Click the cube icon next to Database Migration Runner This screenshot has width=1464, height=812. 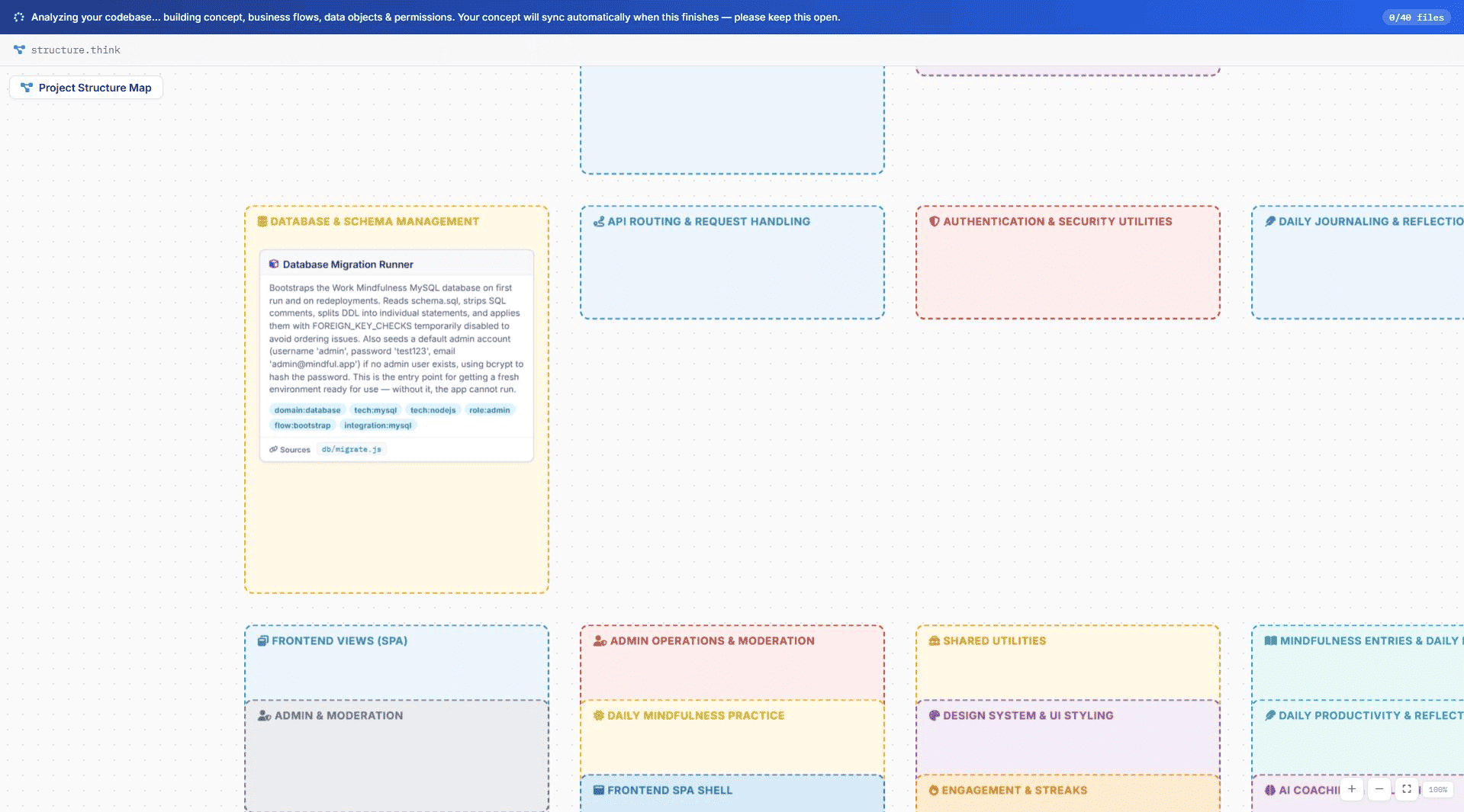(x=274, y=264)
